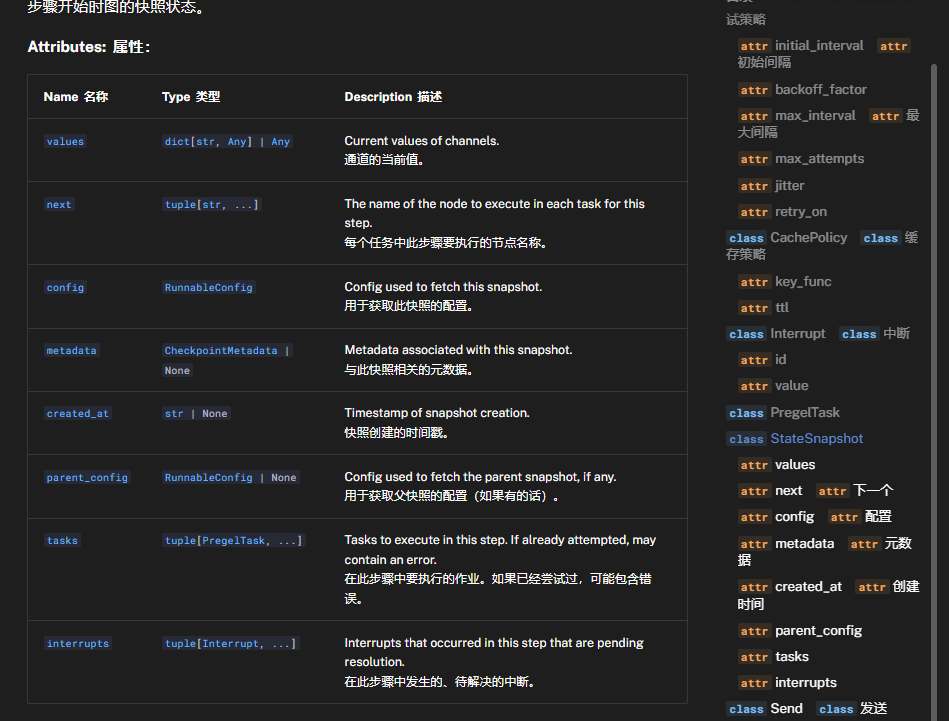Open the CheckpointMetadata type link
This screenshot has height=721, width=949.
(221, 351)
